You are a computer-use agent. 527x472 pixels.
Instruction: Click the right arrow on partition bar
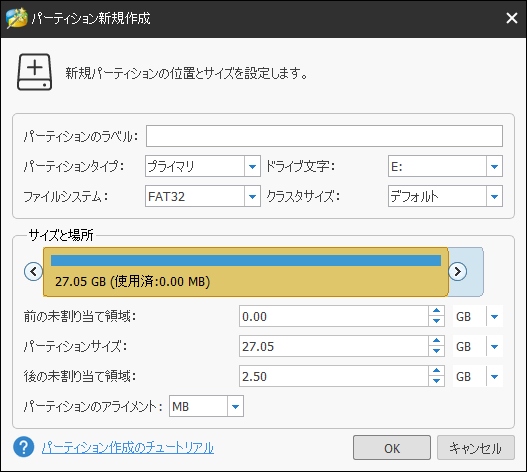pos(457,271)
